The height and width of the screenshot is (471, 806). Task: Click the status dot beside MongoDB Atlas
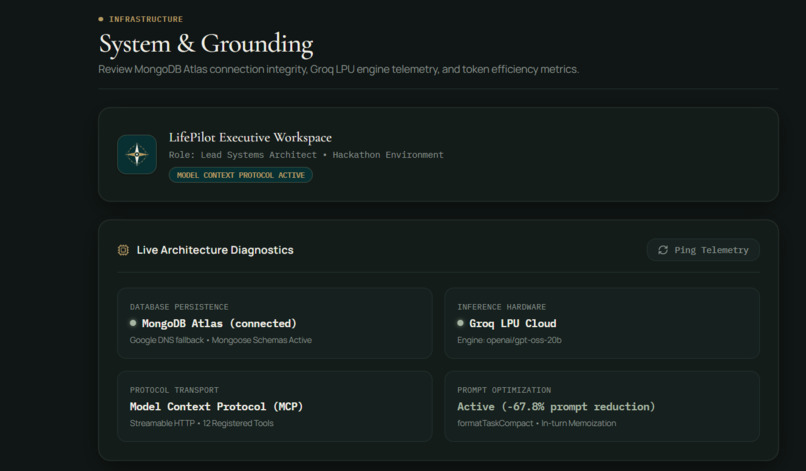point(133,323)
